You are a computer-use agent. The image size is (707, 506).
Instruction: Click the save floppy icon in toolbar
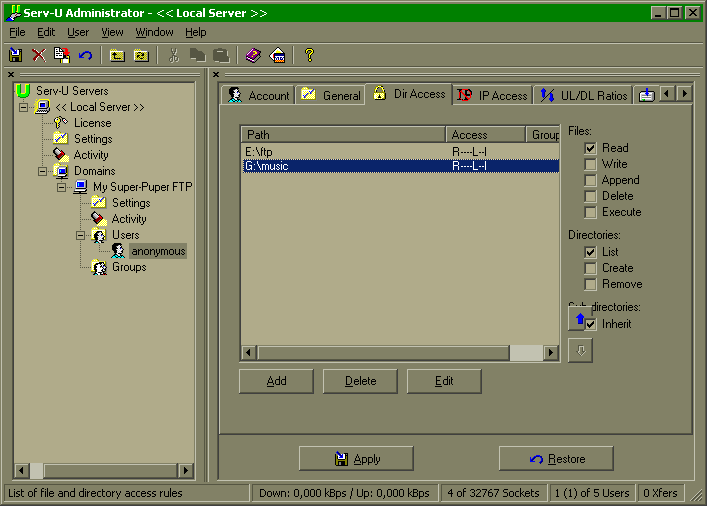[x=16, y=55]
